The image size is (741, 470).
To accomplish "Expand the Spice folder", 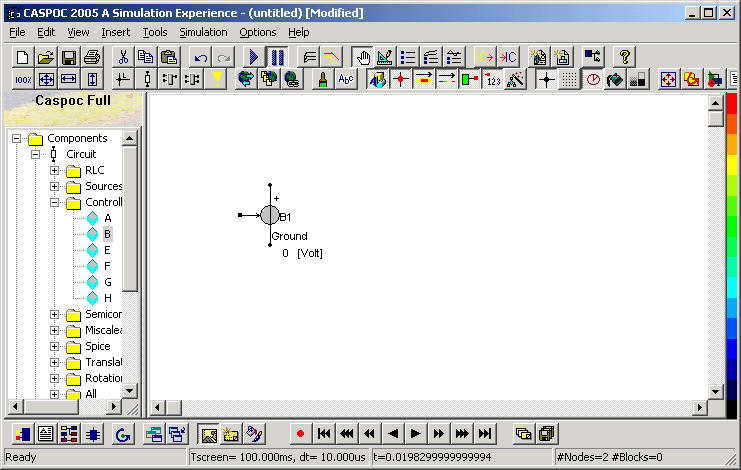I will point(54,347).
